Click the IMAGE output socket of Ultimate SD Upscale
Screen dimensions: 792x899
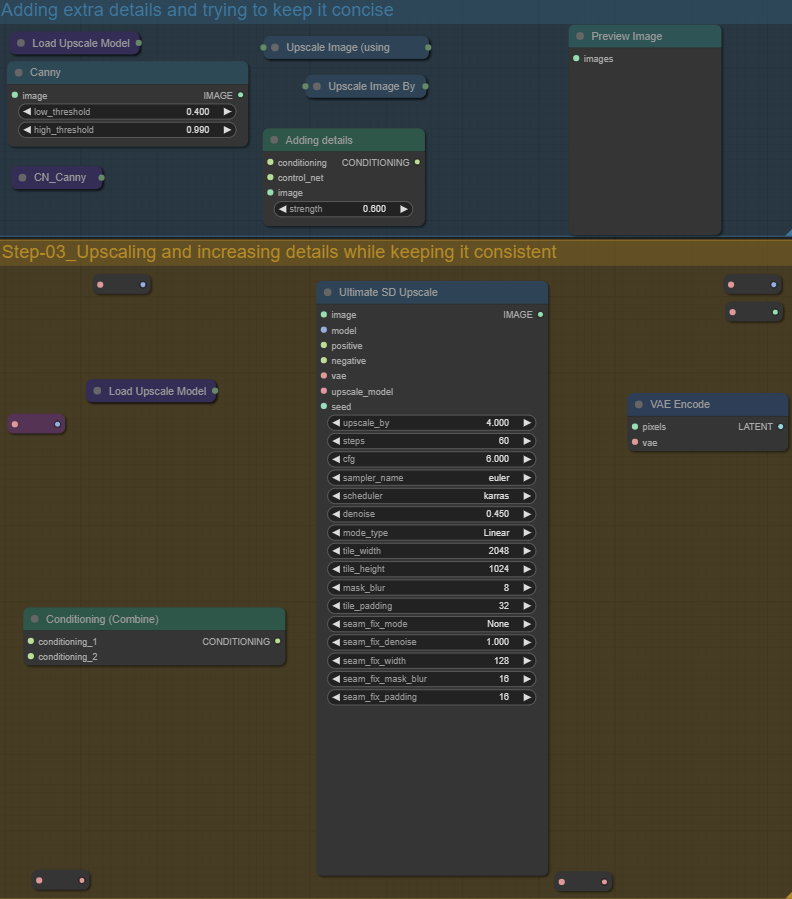point(540,315)
